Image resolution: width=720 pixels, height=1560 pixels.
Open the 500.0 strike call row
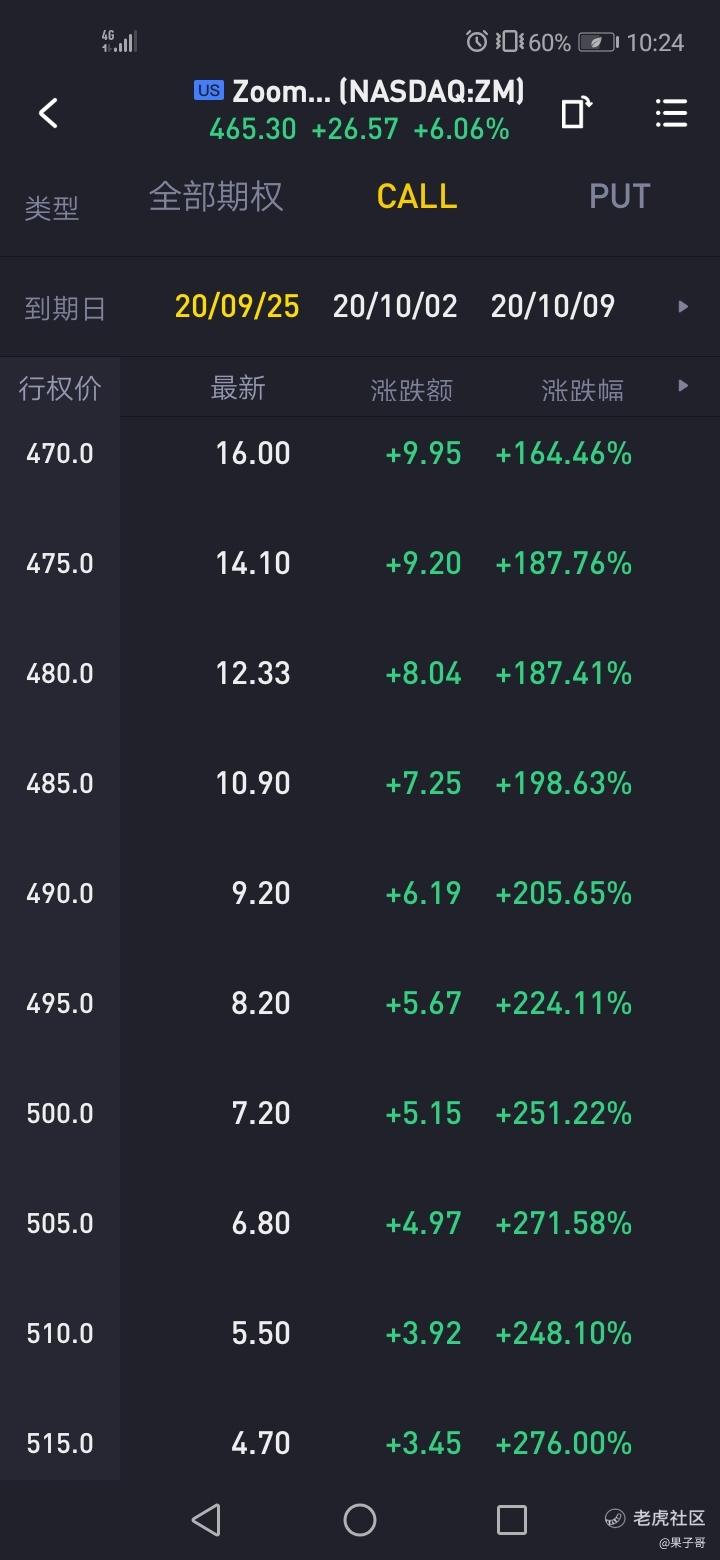click(360, 1113)
